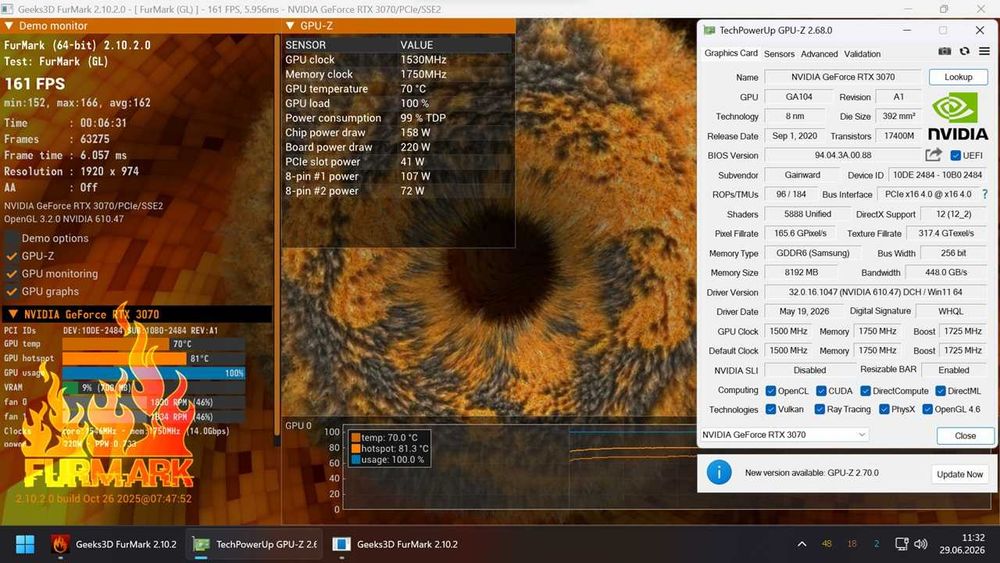The width and height of the screenshot is (1000, 563).
Task: Click the GPU-Z refresh icon
Action: (964, 52)
